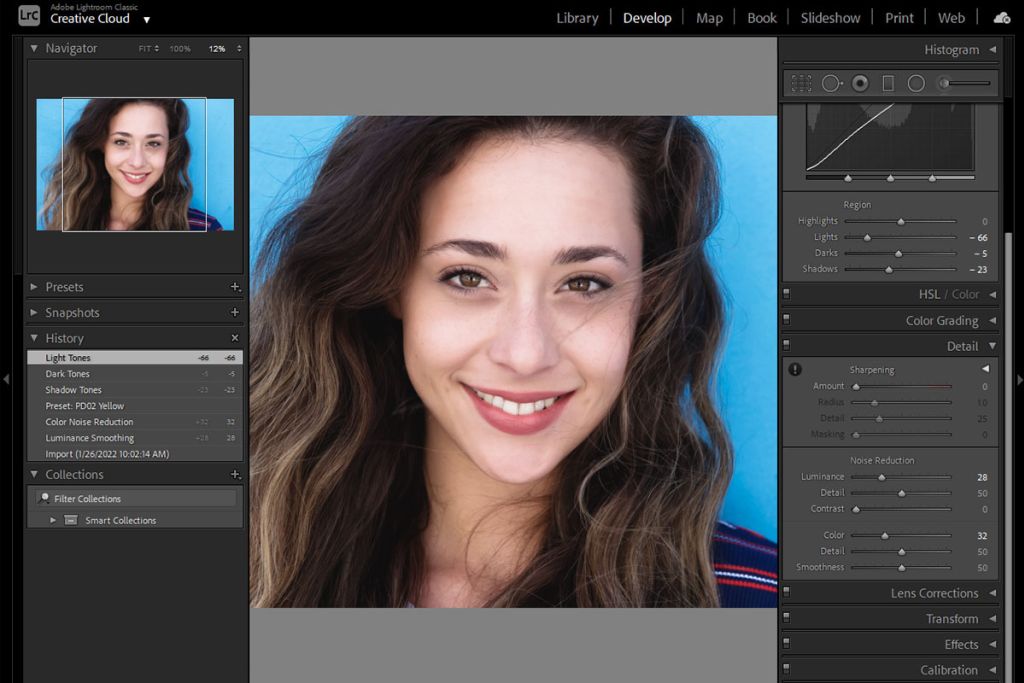Click the Sharpening warning icon in Detail panel
The width and height of the screenshot is (1024, 683).
pos(793,369)
